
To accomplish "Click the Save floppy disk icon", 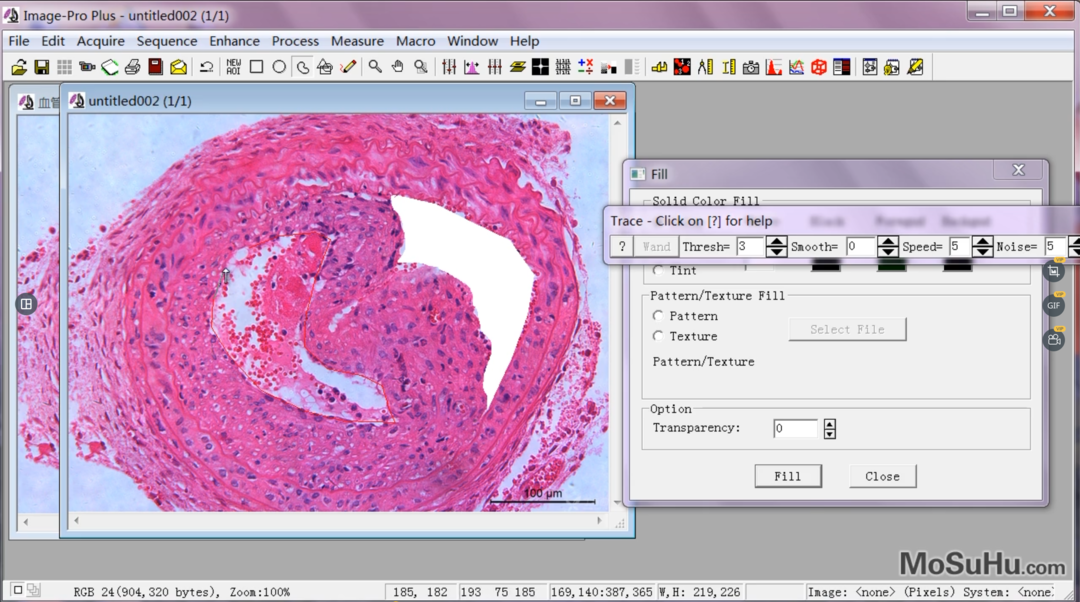I will click(x=42, y=67).
